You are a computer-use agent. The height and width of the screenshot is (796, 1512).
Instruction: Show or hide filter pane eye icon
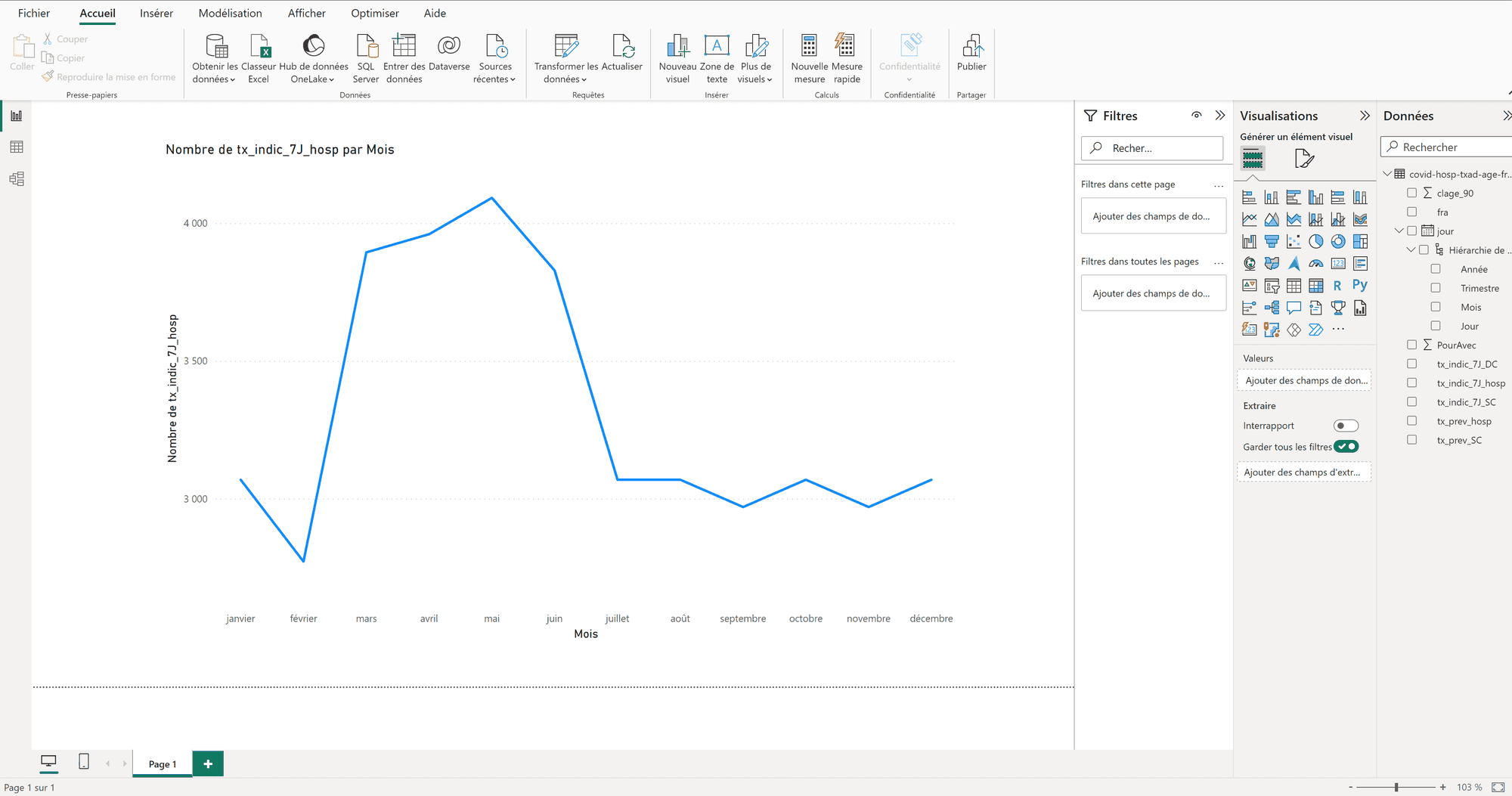[1197, 115]
